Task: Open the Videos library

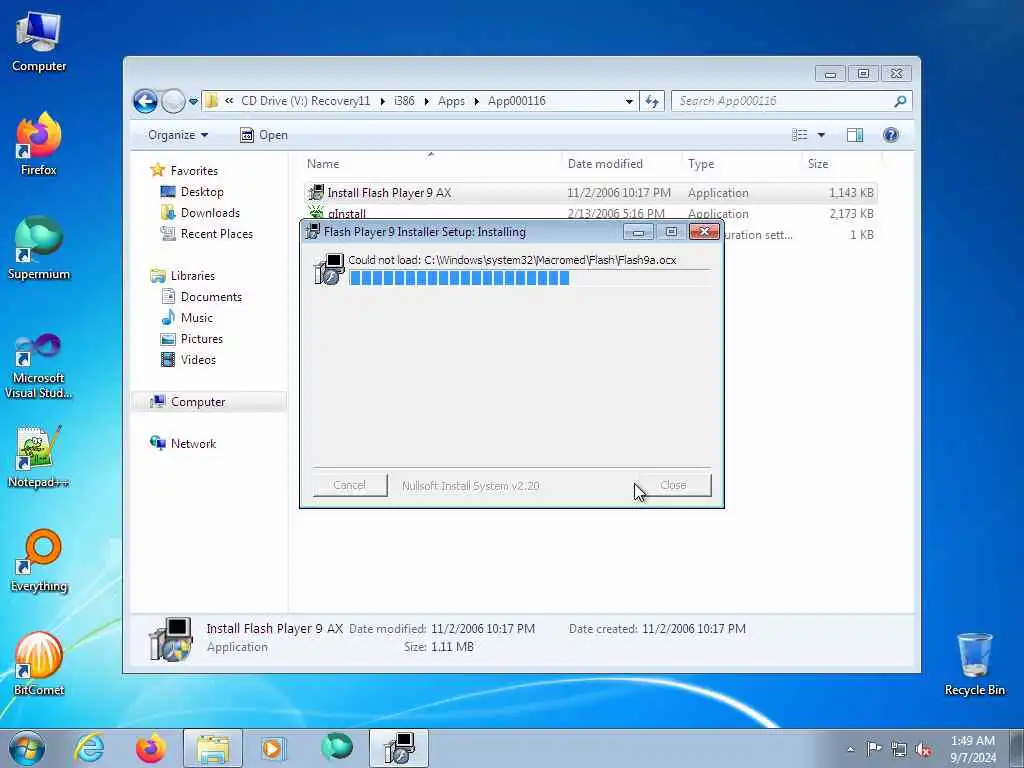Action: pos(198,359)
